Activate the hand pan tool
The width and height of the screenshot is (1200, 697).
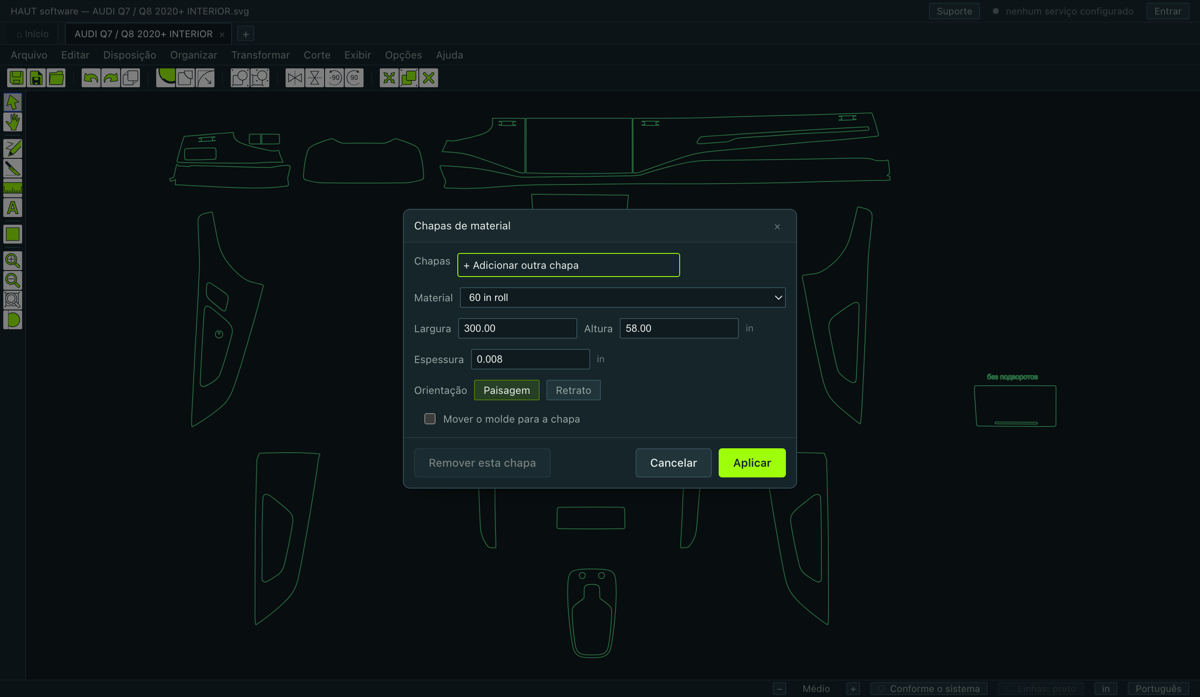[x=12, y=122]
